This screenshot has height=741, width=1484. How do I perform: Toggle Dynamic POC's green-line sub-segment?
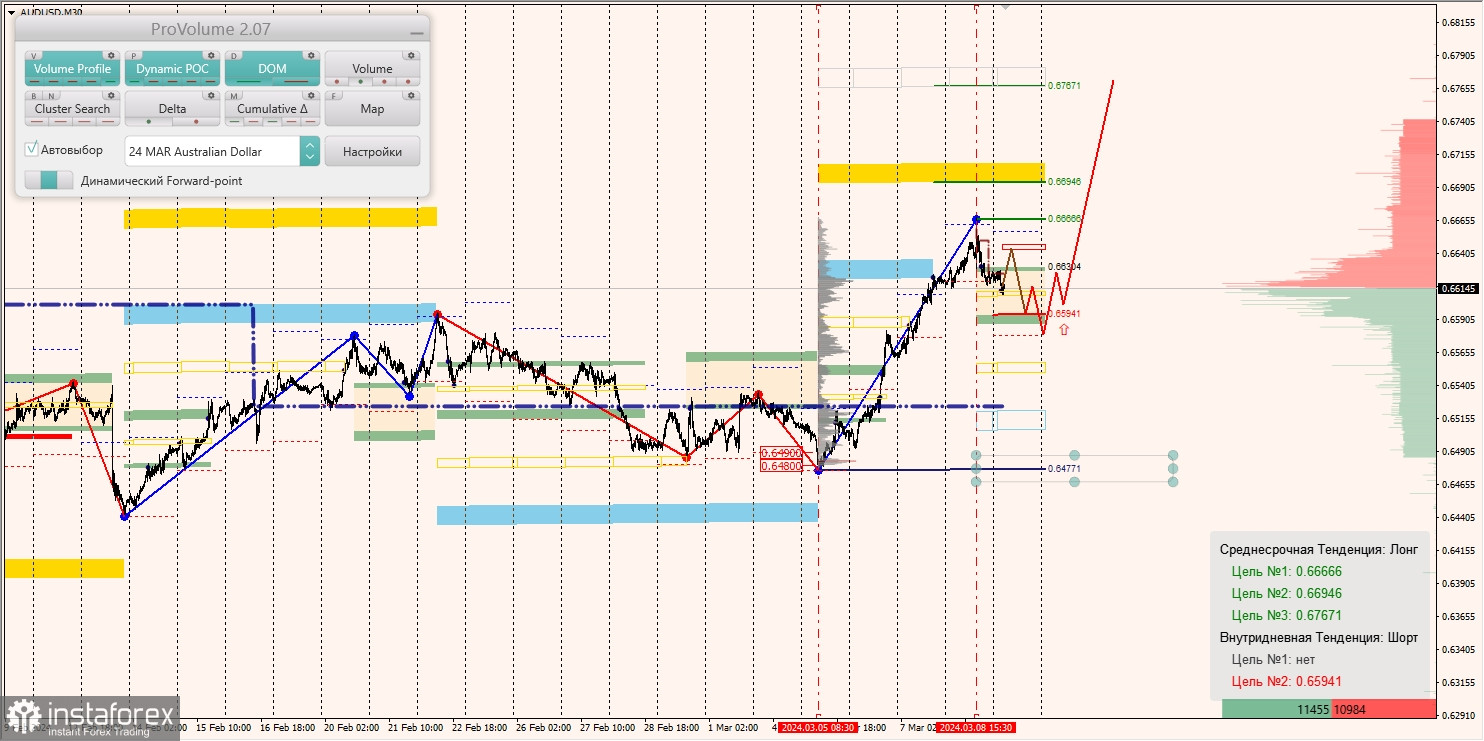134,81
